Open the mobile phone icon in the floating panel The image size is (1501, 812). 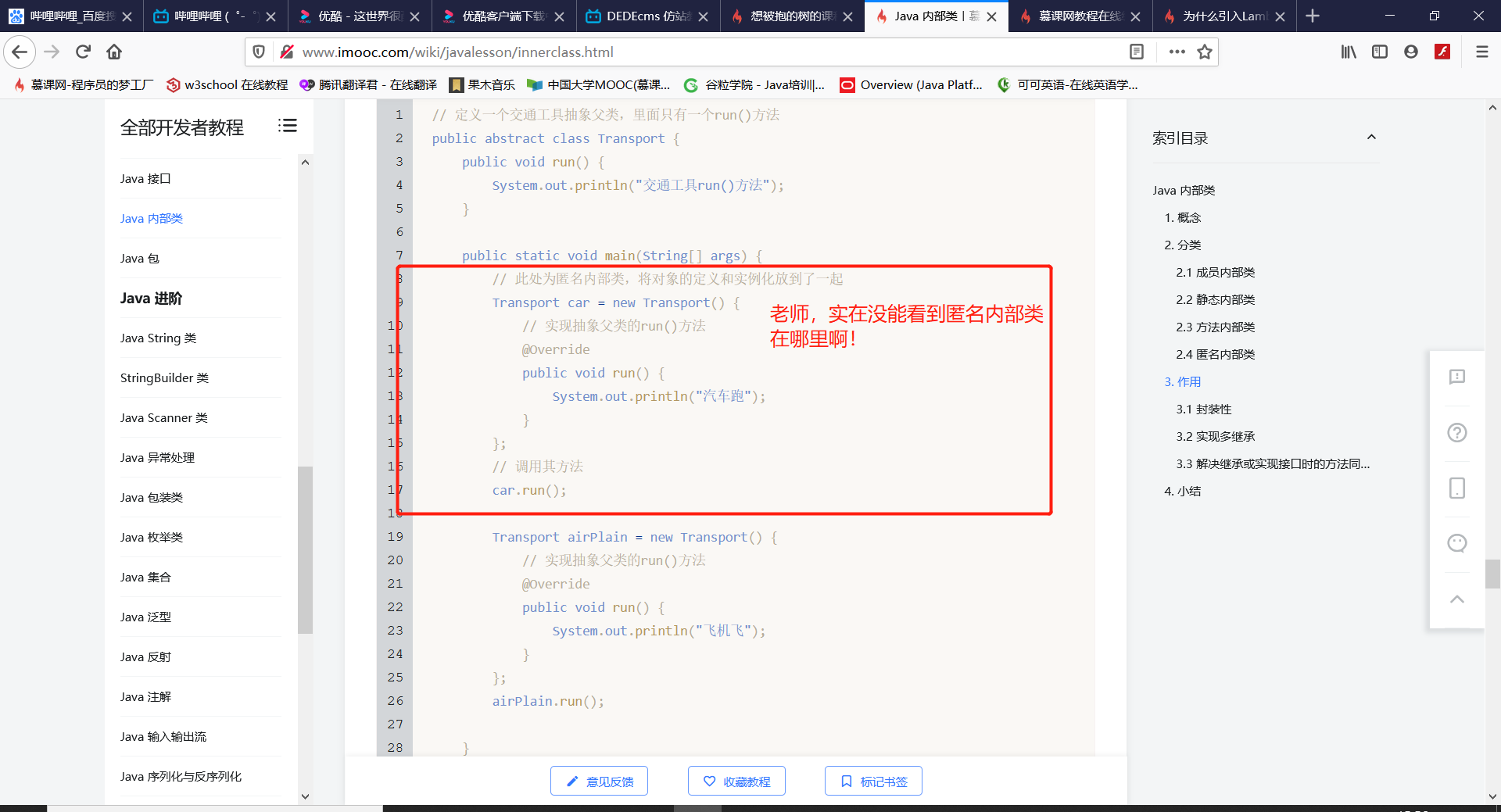[x=1457, y=488]
